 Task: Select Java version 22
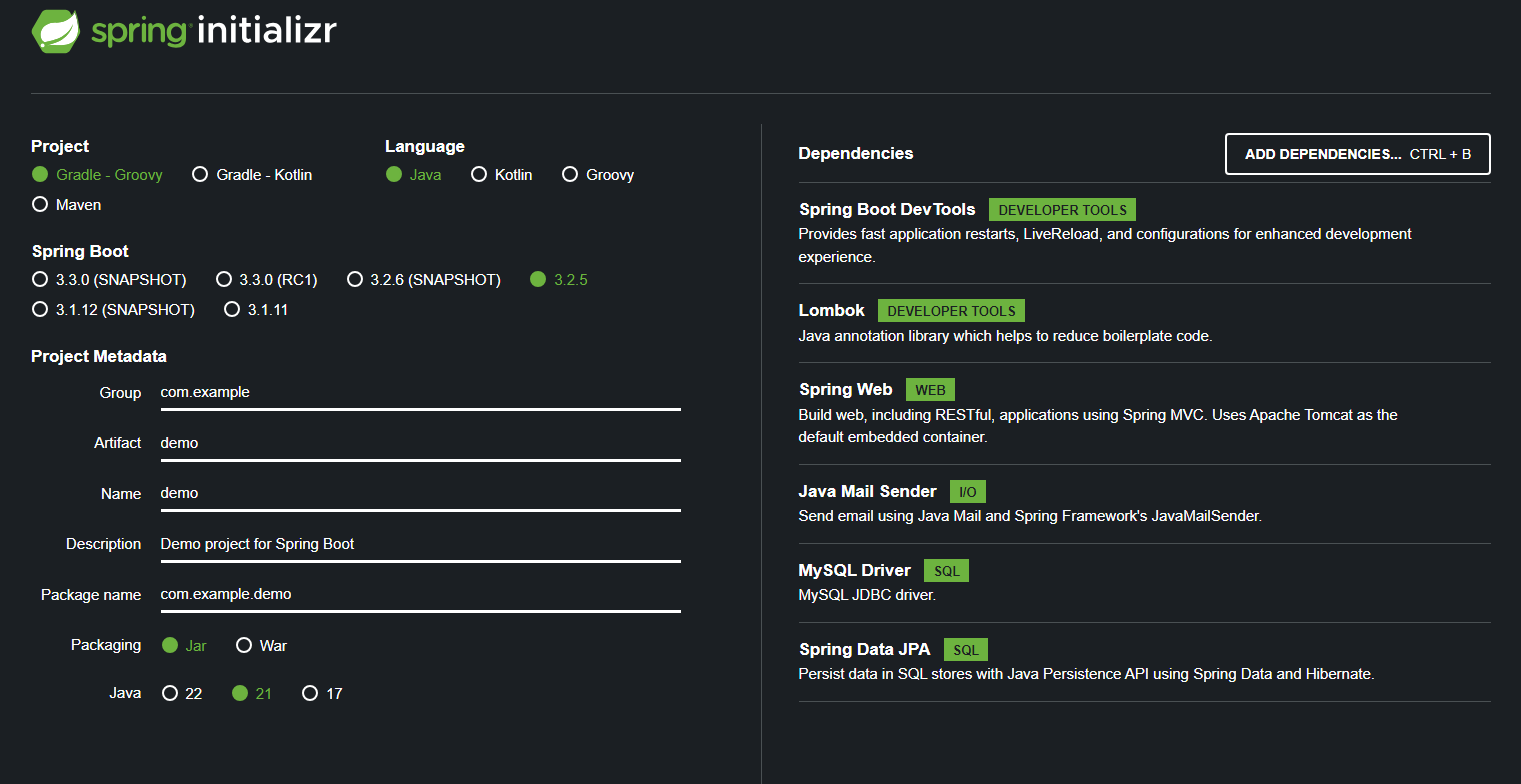tap(182, 693)
